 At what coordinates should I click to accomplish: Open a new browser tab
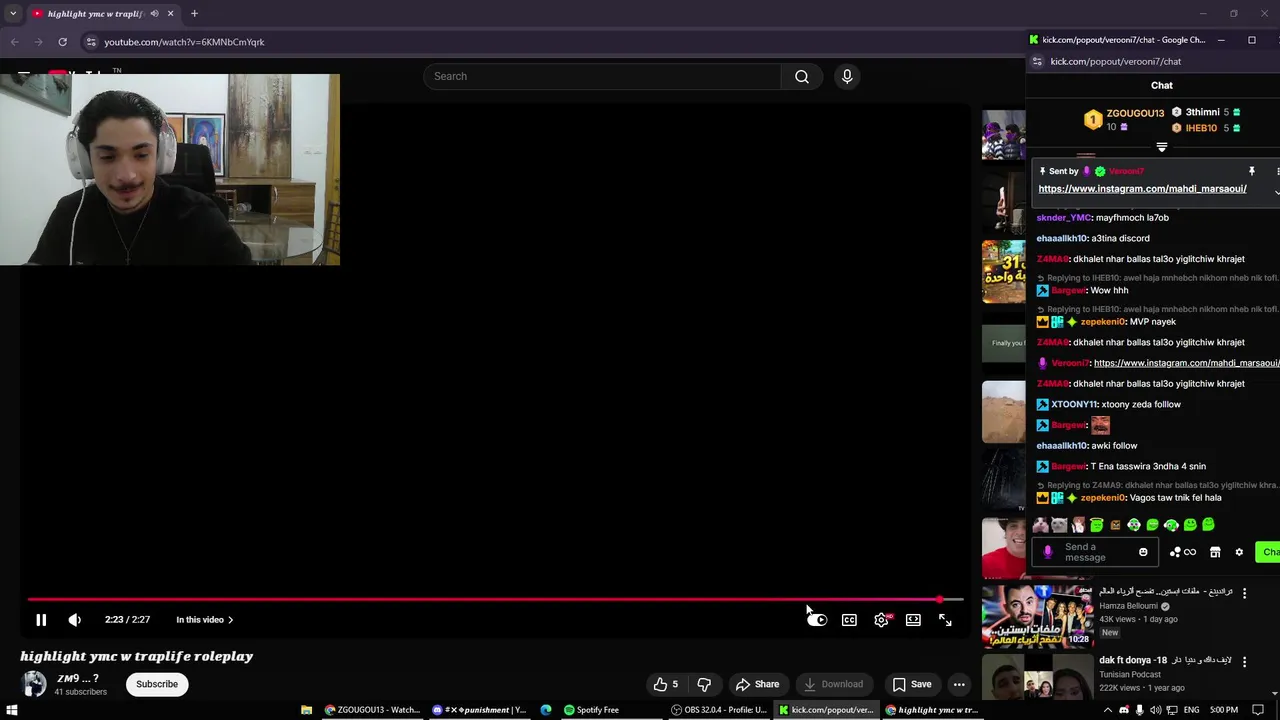194,14
